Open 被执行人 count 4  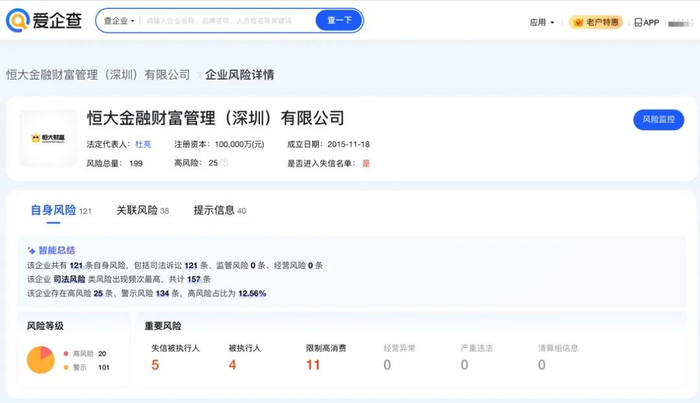point(232,365)
